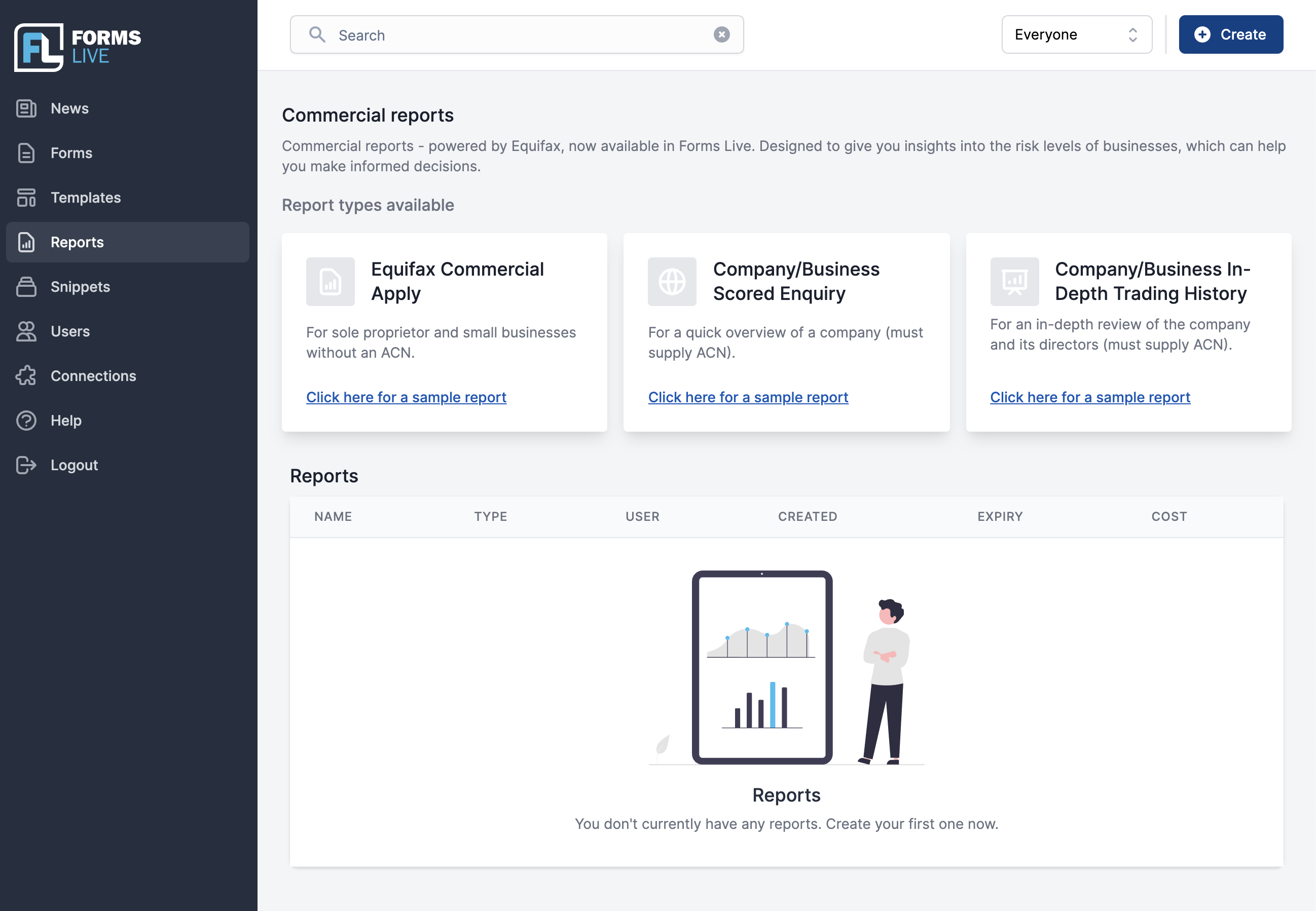
Task: Clear the search field with X icon
Action: (722, 35)
